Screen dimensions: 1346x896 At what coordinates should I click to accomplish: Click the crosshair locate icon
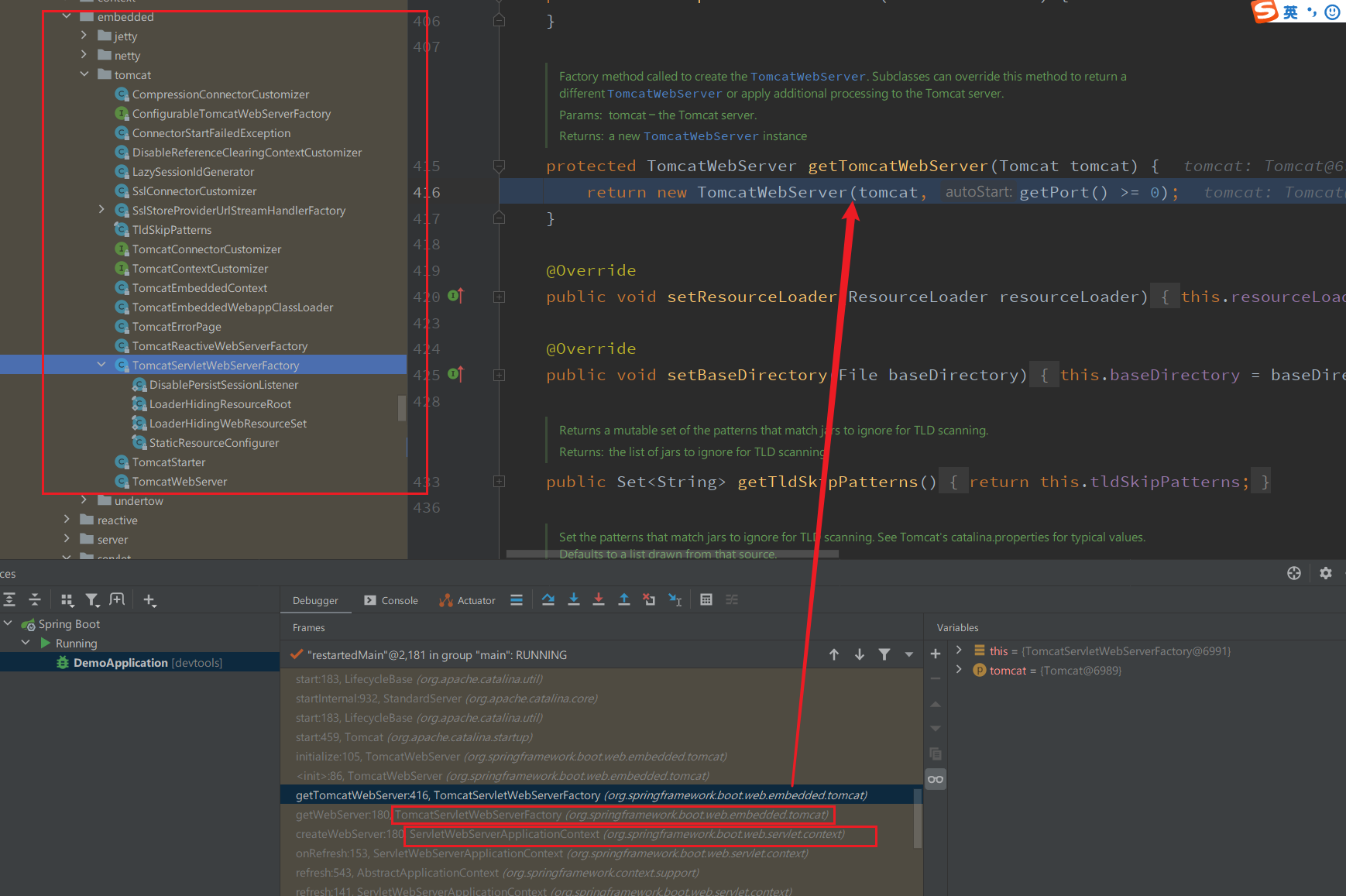pos(1294,573)
